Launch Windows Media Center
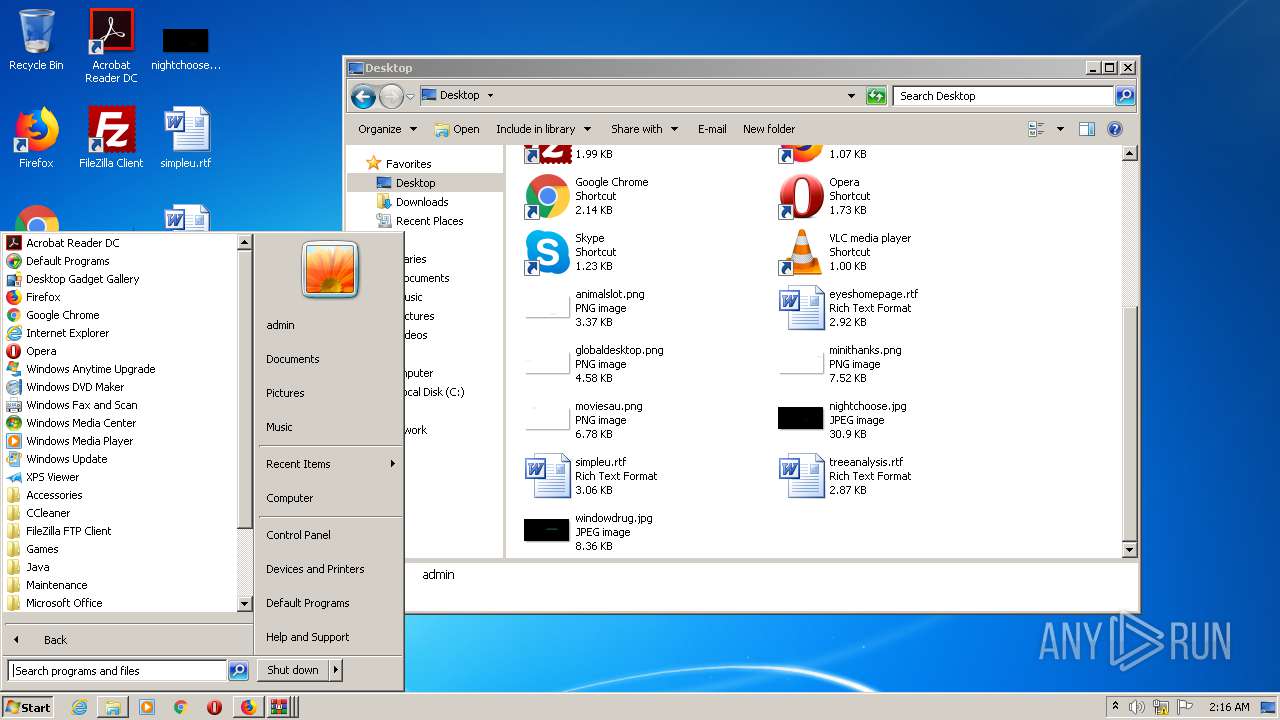Screen dimensions: 1280x720 81,423
